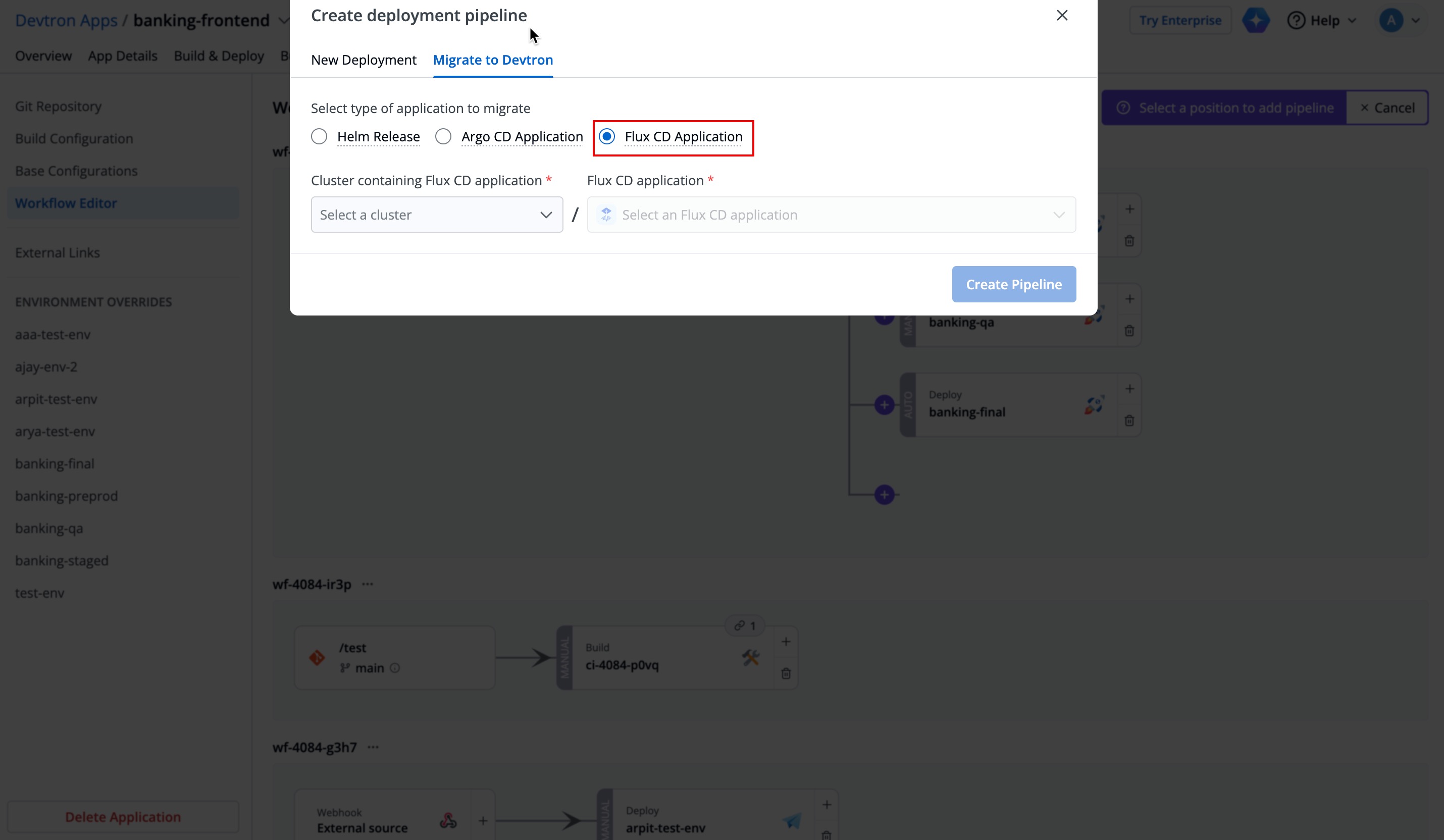Open the wf-4084-ir3p workflow options menu
Image resolution: width=1444 pixels, height=840 pixels.
368,585
